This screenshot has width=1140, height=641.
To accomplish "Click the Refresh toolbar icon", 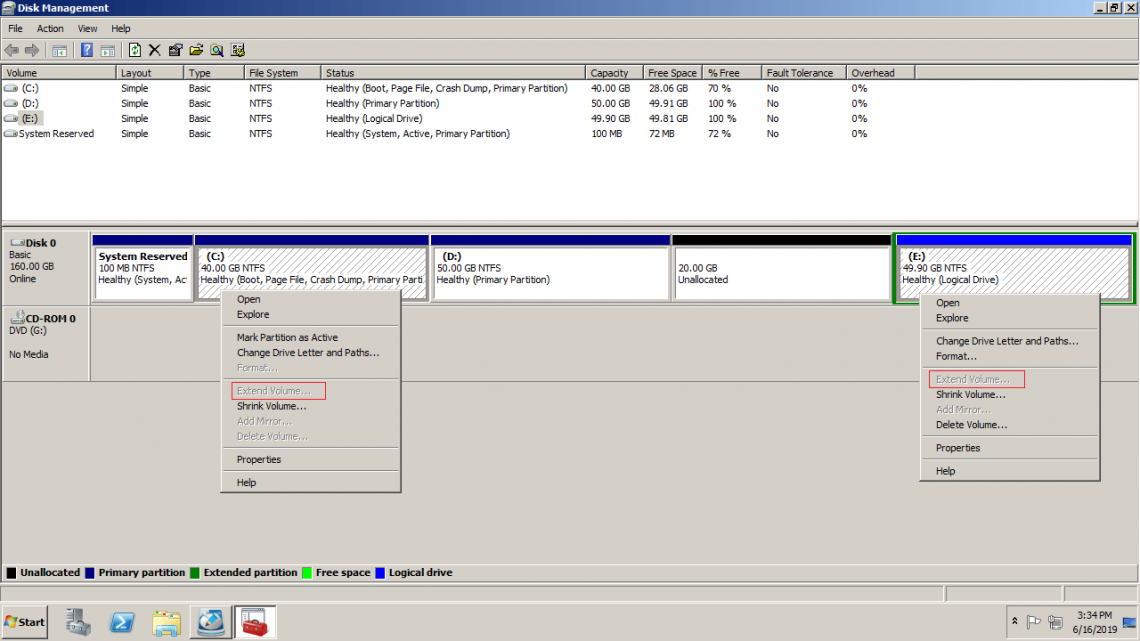I will coord(135,50).
